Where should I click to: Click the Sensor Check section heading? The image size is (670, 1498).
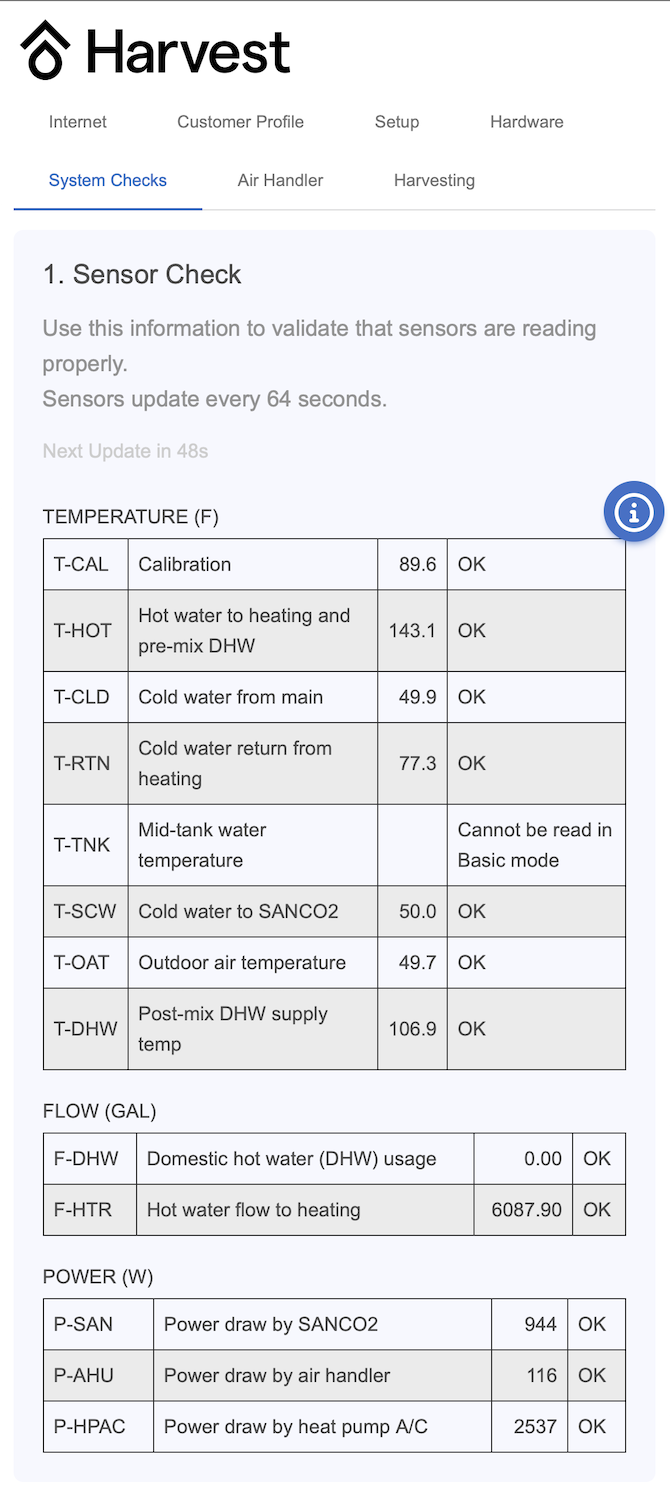[x=142, y=275]
